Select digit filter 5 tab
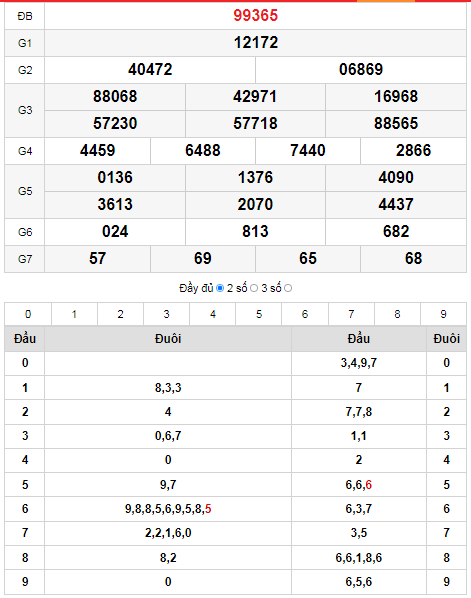 (259, 314)
